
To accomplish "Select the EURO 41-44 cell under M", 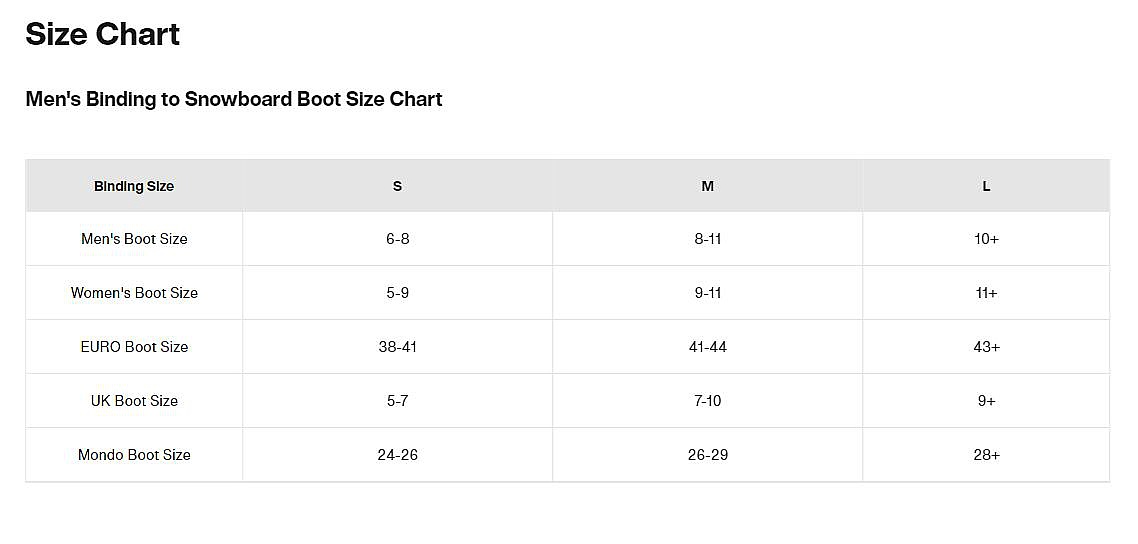I will pos(707,347).
